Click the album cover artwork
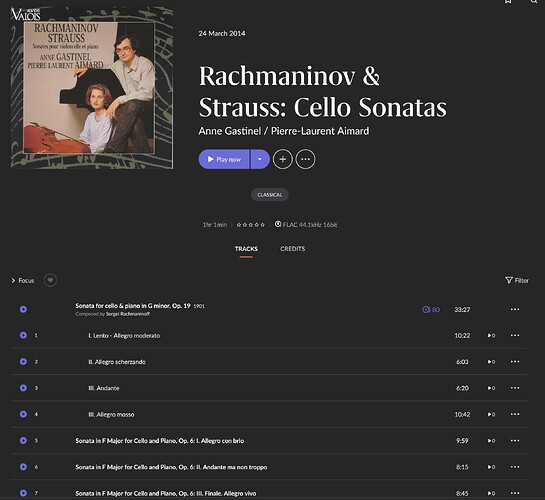 pos(92,88)
